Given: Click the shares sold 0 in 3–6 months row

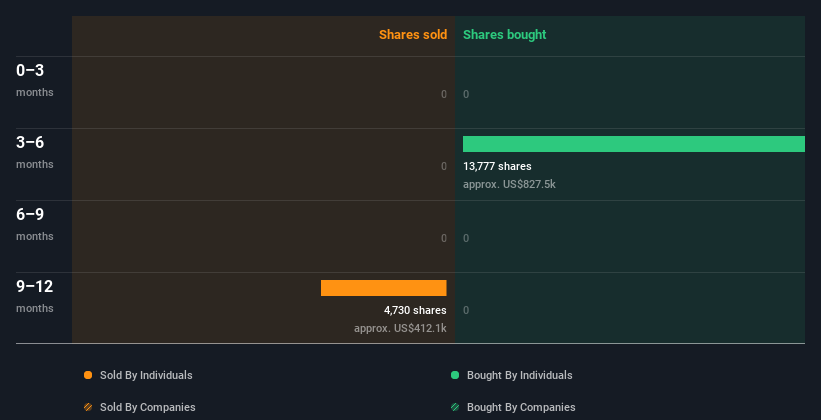Looking at the screenshot, I should click(x=444, y=167).
